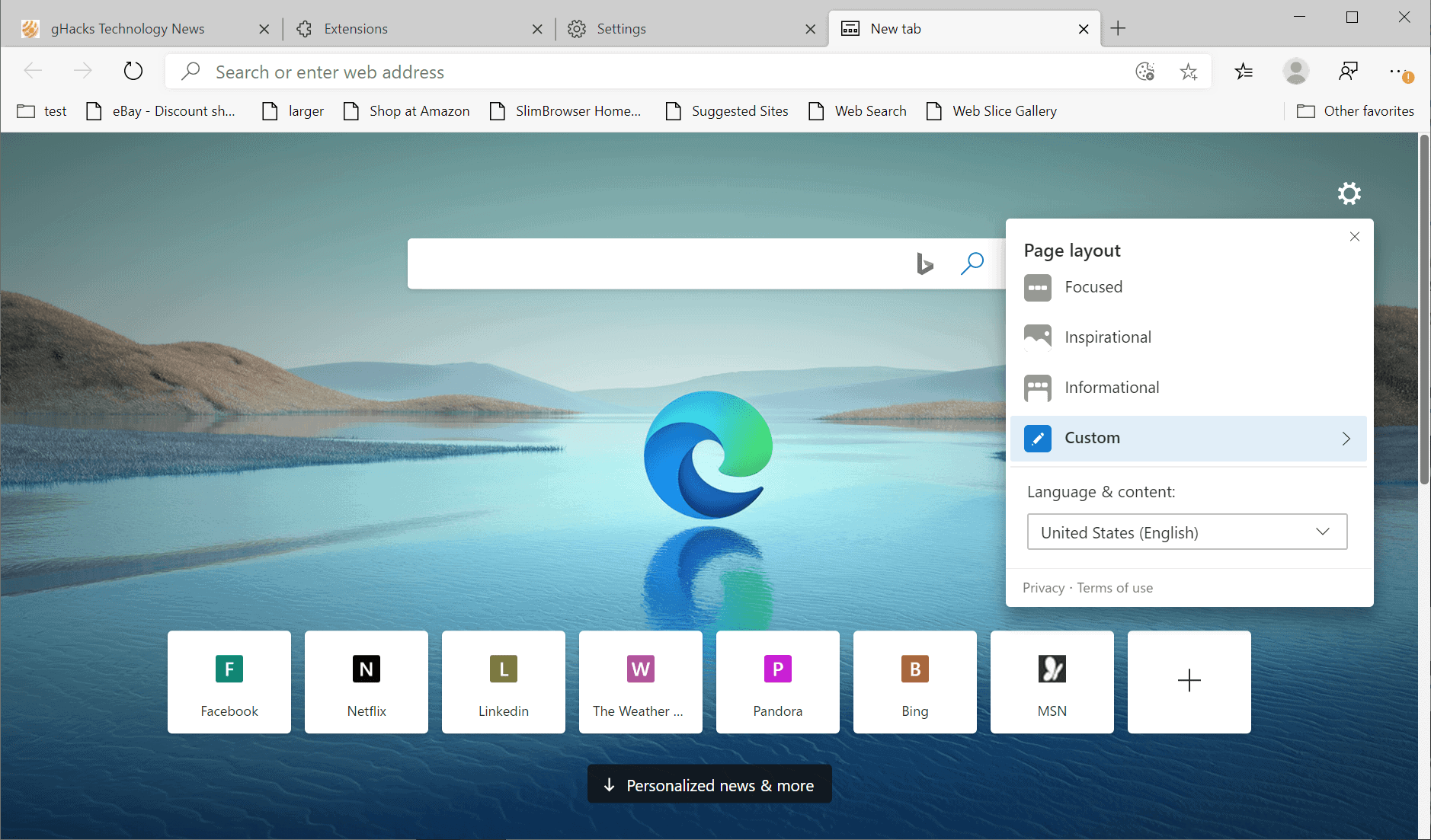Screen dimensions: 1431x840
Task: Close the Extensions tab
Action: click(x=537, y=29)
